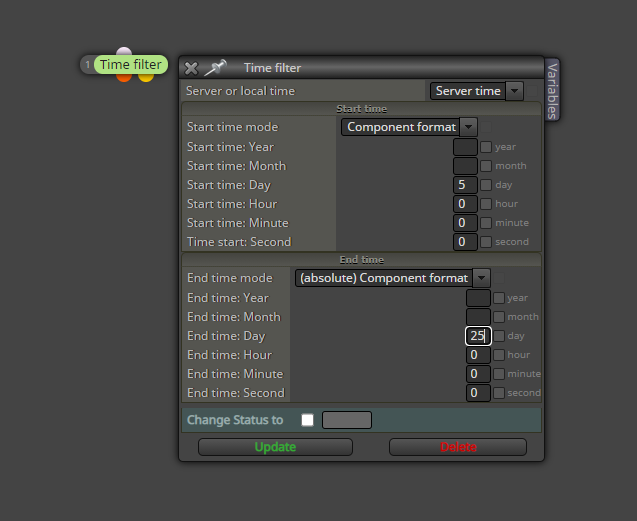Click the number 1 badge on node

click(x=87, y=65)
